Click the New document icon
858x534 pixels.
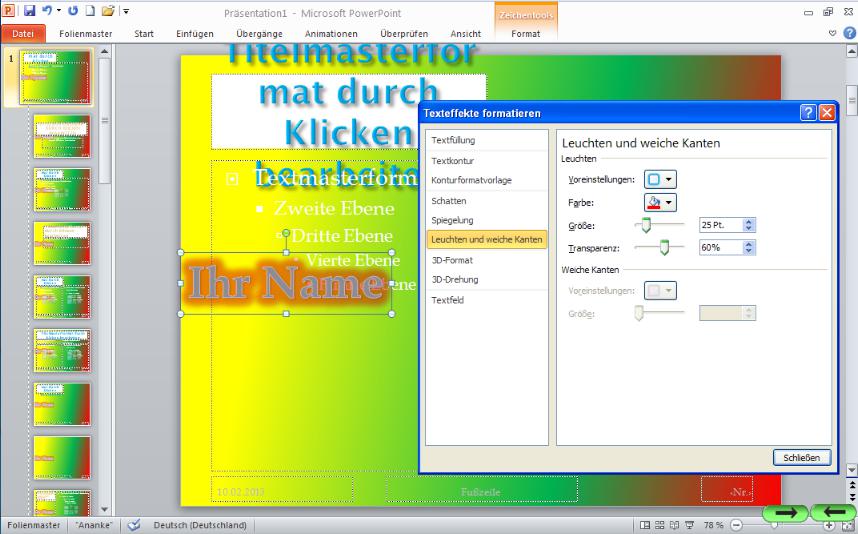90,11
